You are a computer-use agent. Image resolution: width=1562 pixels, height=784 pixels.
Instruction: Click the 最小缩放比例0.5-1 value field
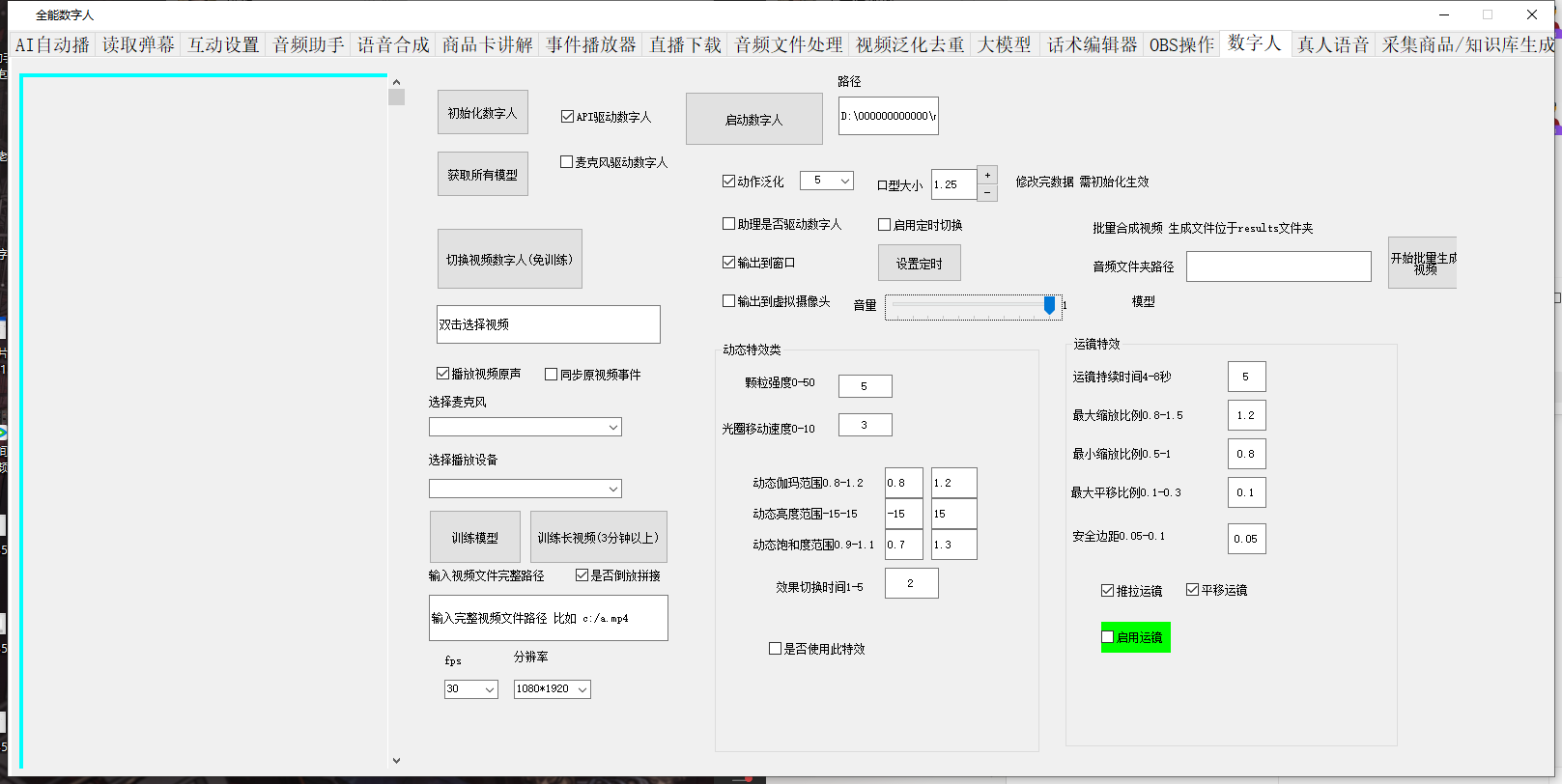[1247, 454]
